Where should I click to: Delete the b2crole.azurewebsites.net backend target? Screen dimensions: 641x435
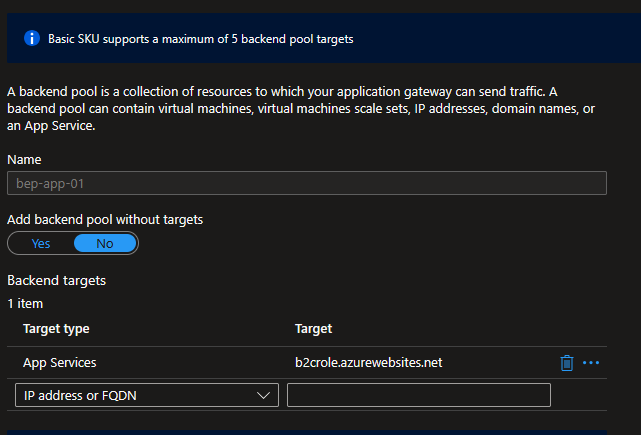click(x=567, y=363)
